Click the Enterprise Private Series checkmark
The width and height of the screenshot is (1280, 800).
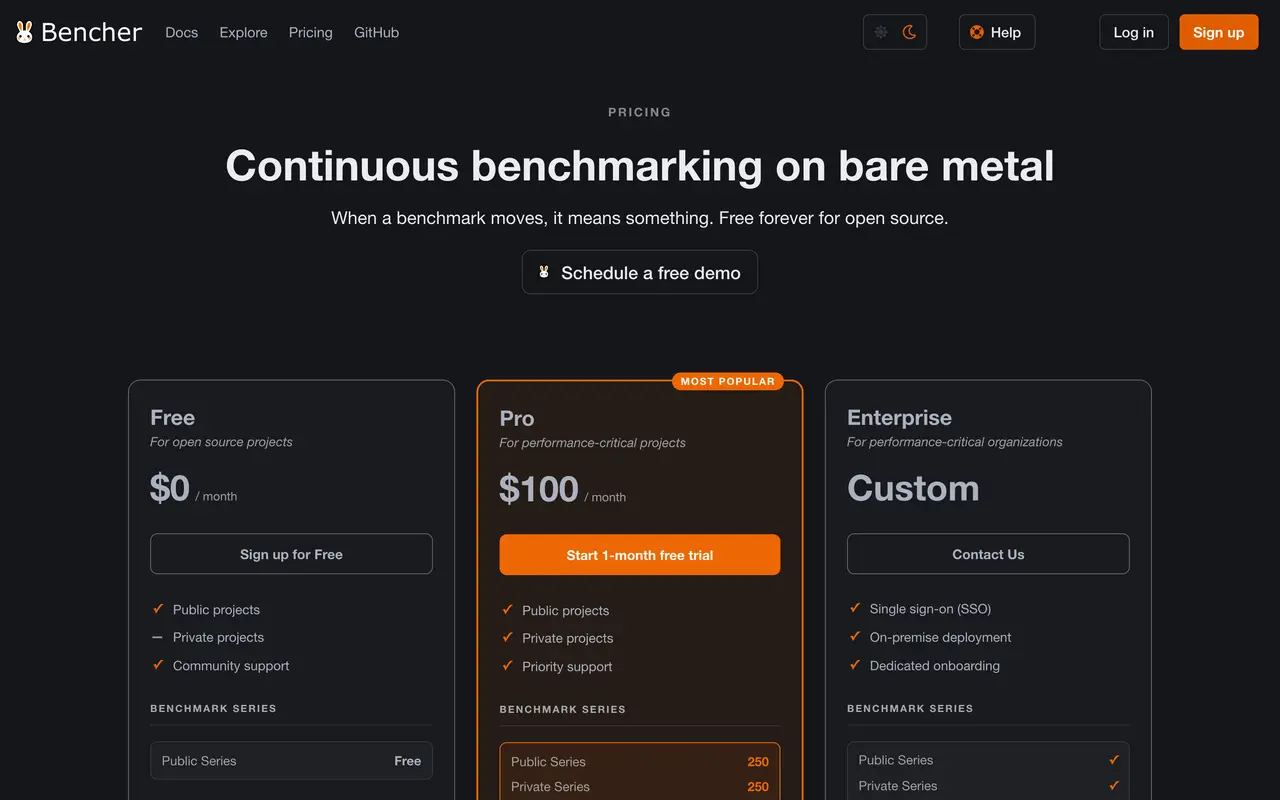click(x=1114, y=786)
